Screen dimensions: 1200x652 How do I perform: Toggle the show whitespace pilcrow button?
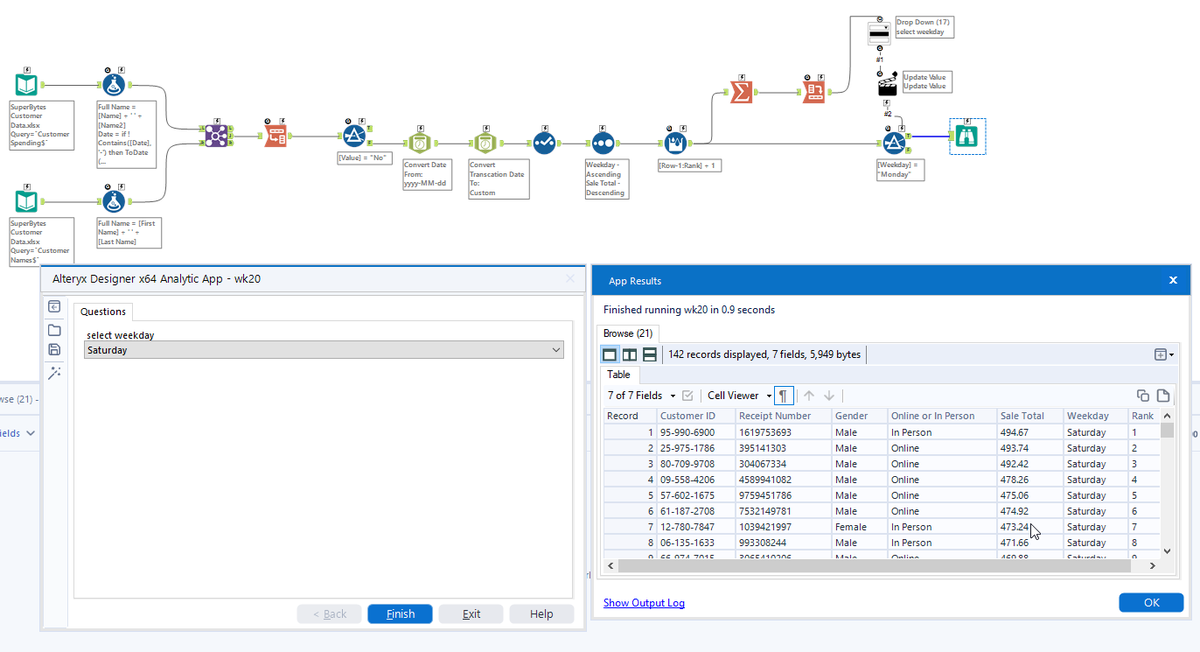785,395
